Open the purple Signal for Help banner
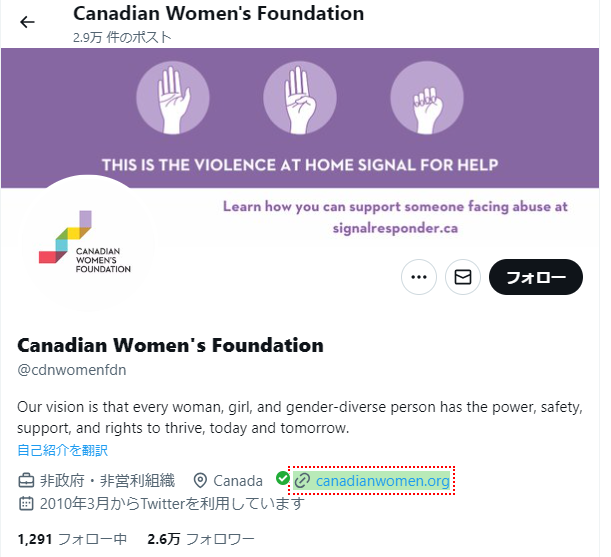Viewport: 611px width, 557px height. tap(300, 118)
